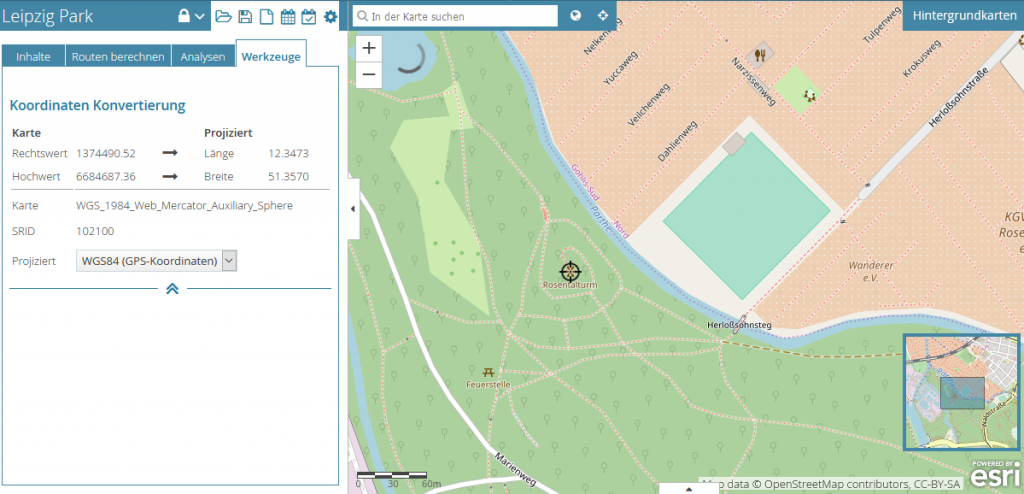Image resolution: width=1024 pixels, height=494 pixels.
Task: Click the calendar with checkmark icon
Action: [308, 16]
